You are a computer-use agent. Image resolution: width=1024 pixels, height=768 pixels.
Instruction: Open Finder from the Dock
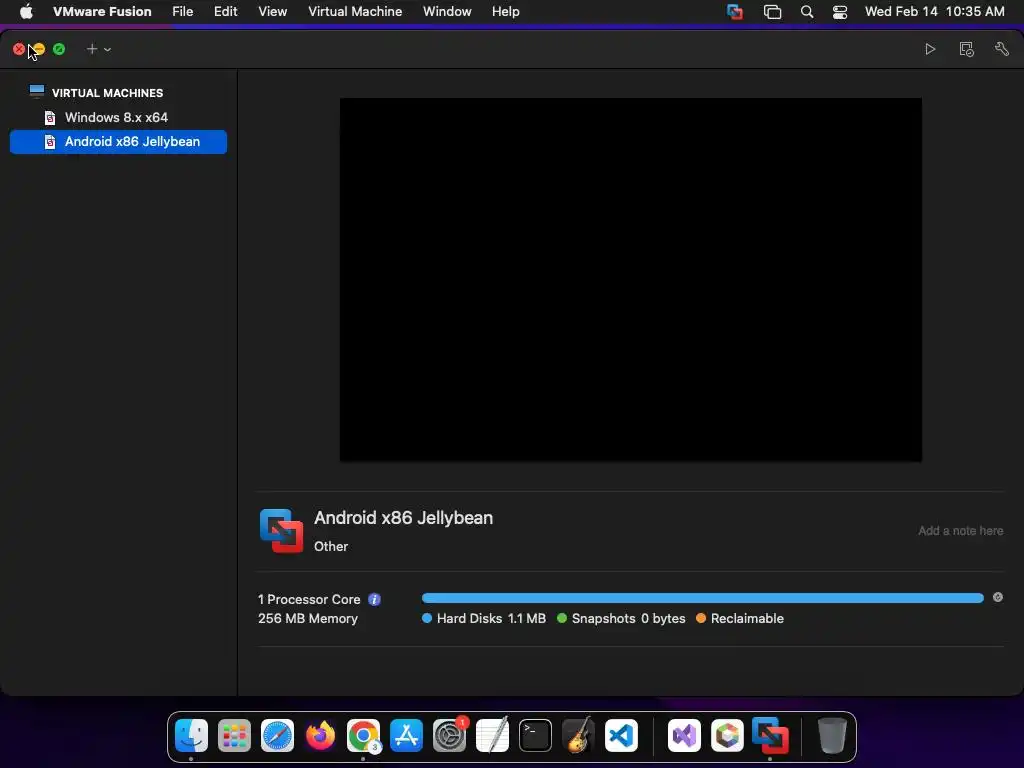(191, 736)
